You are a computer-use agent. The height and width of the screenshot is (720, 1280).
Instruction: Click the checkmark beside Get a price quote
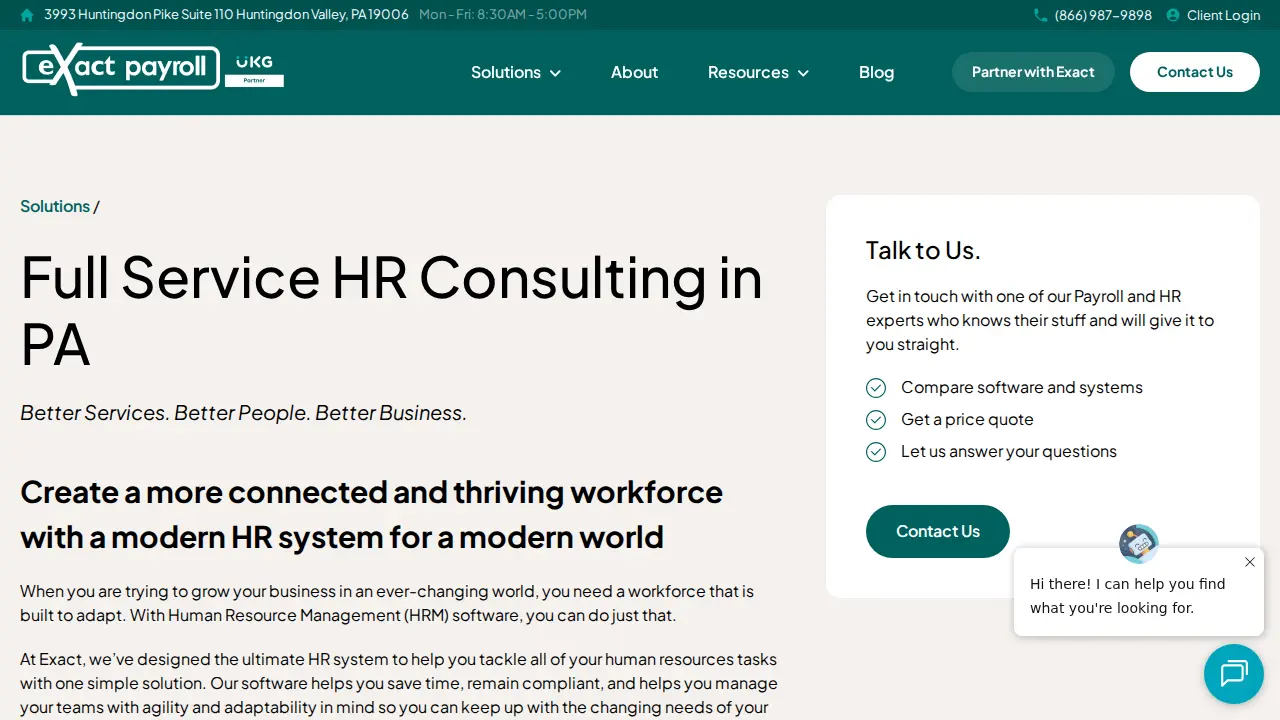pos(876,420)
